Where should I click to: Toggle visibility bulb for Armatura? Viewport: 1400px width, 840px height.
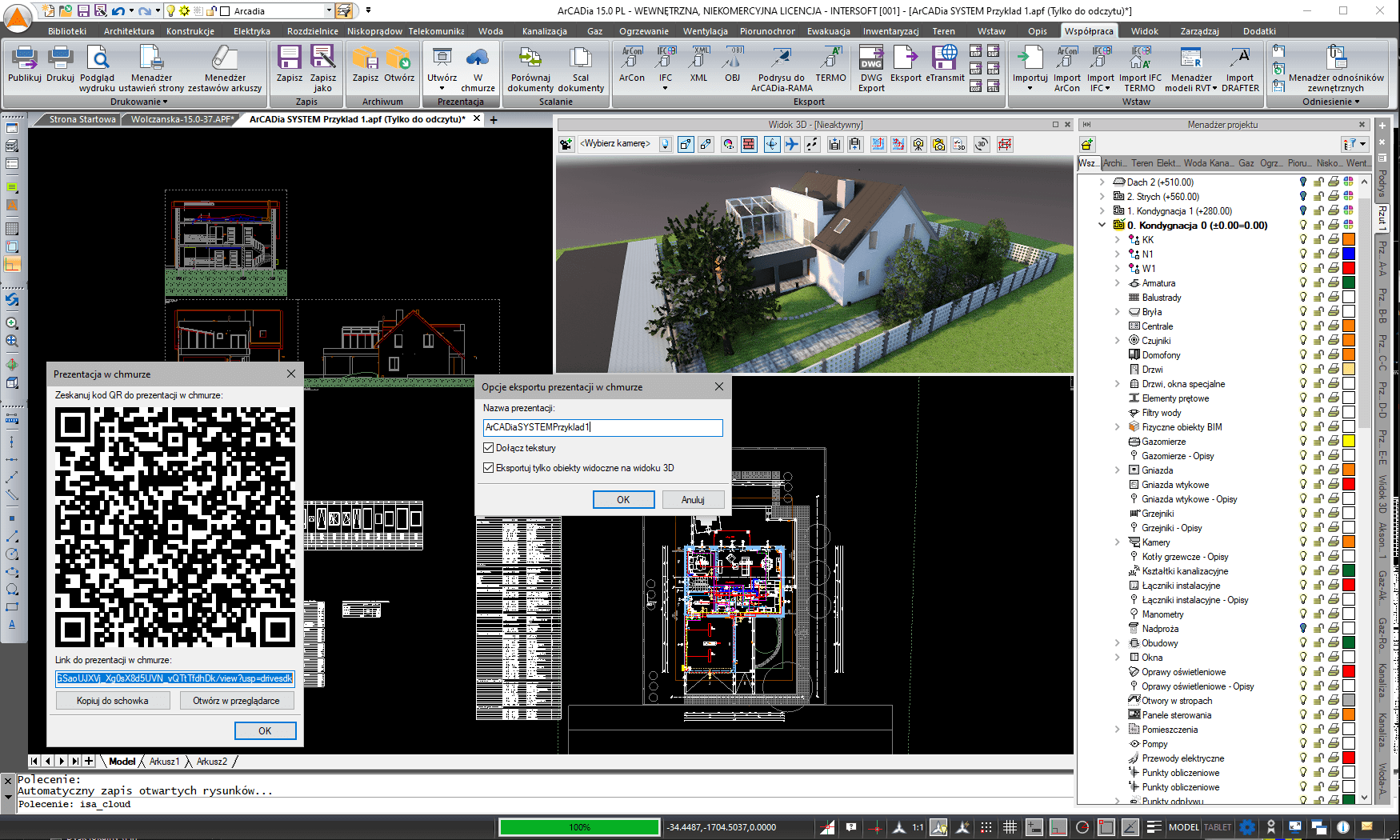(1303, 283)
